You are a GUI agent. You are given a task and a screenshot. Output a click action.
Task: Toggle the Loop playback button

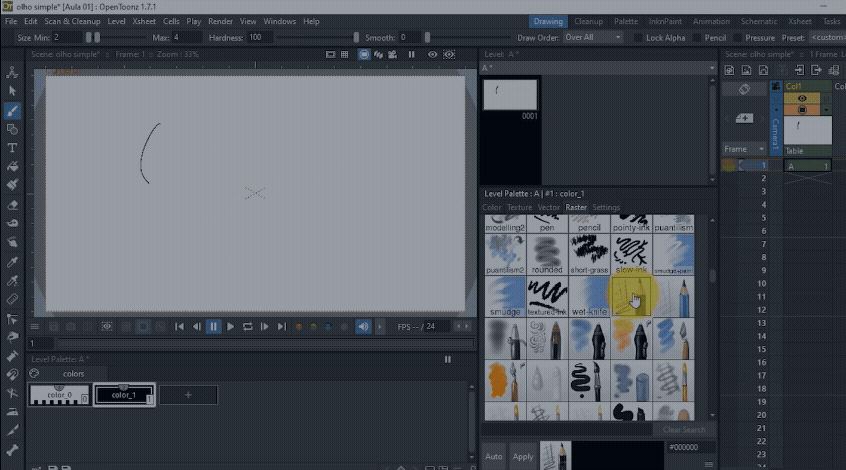coord(248,326)
